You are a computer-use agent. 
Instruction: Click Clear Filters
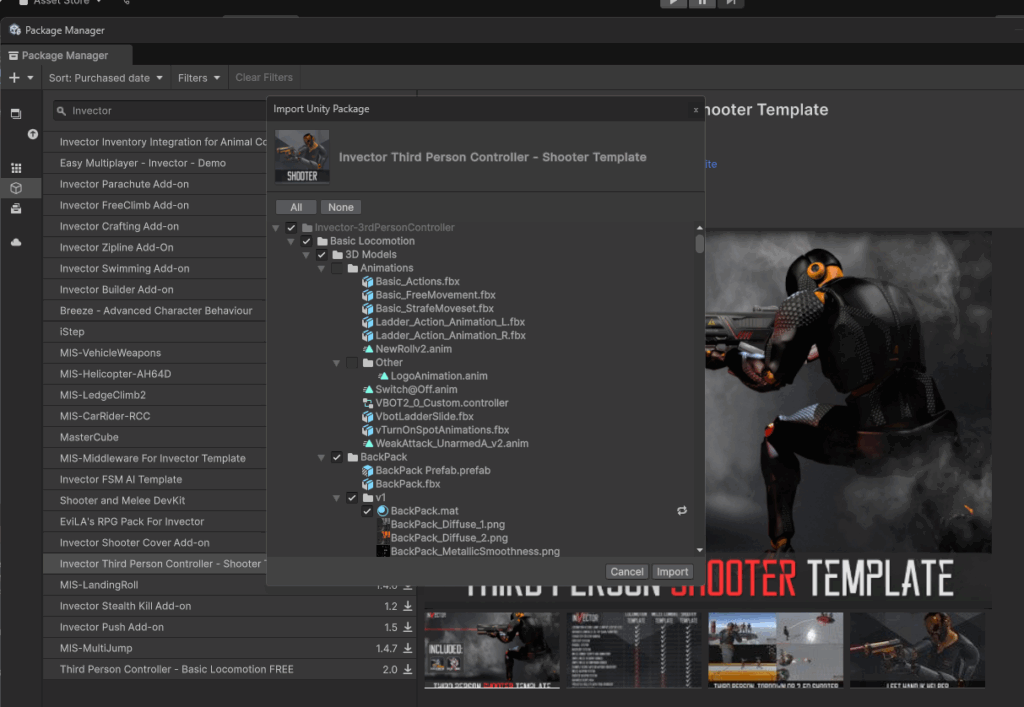click(x=264, y=78)
